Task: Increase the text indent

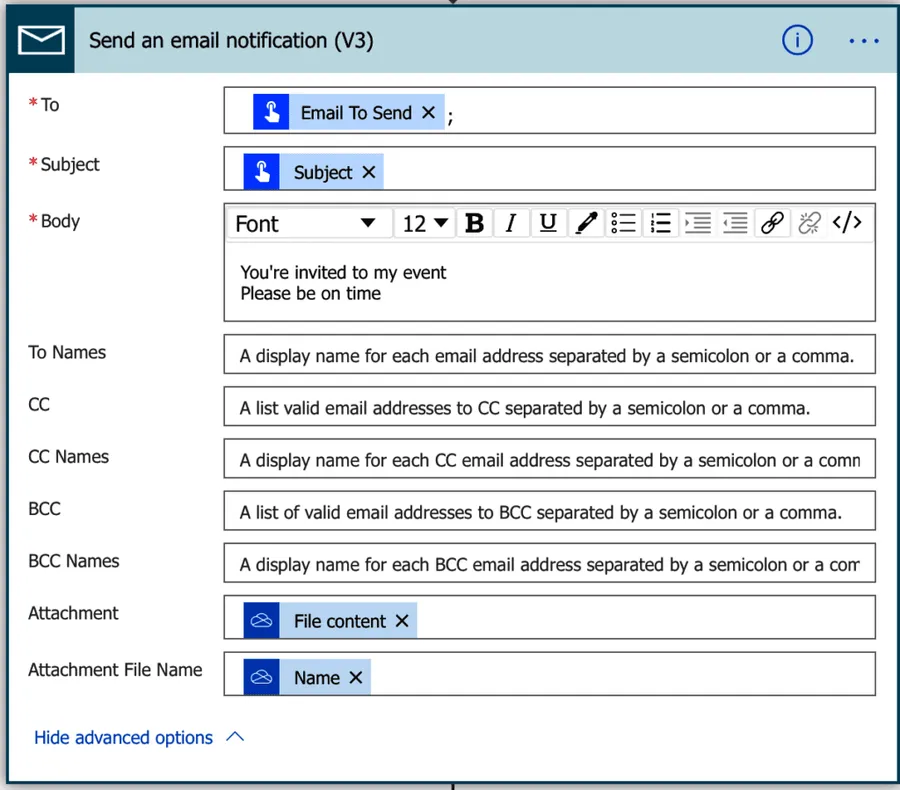Action: point(698,223)
